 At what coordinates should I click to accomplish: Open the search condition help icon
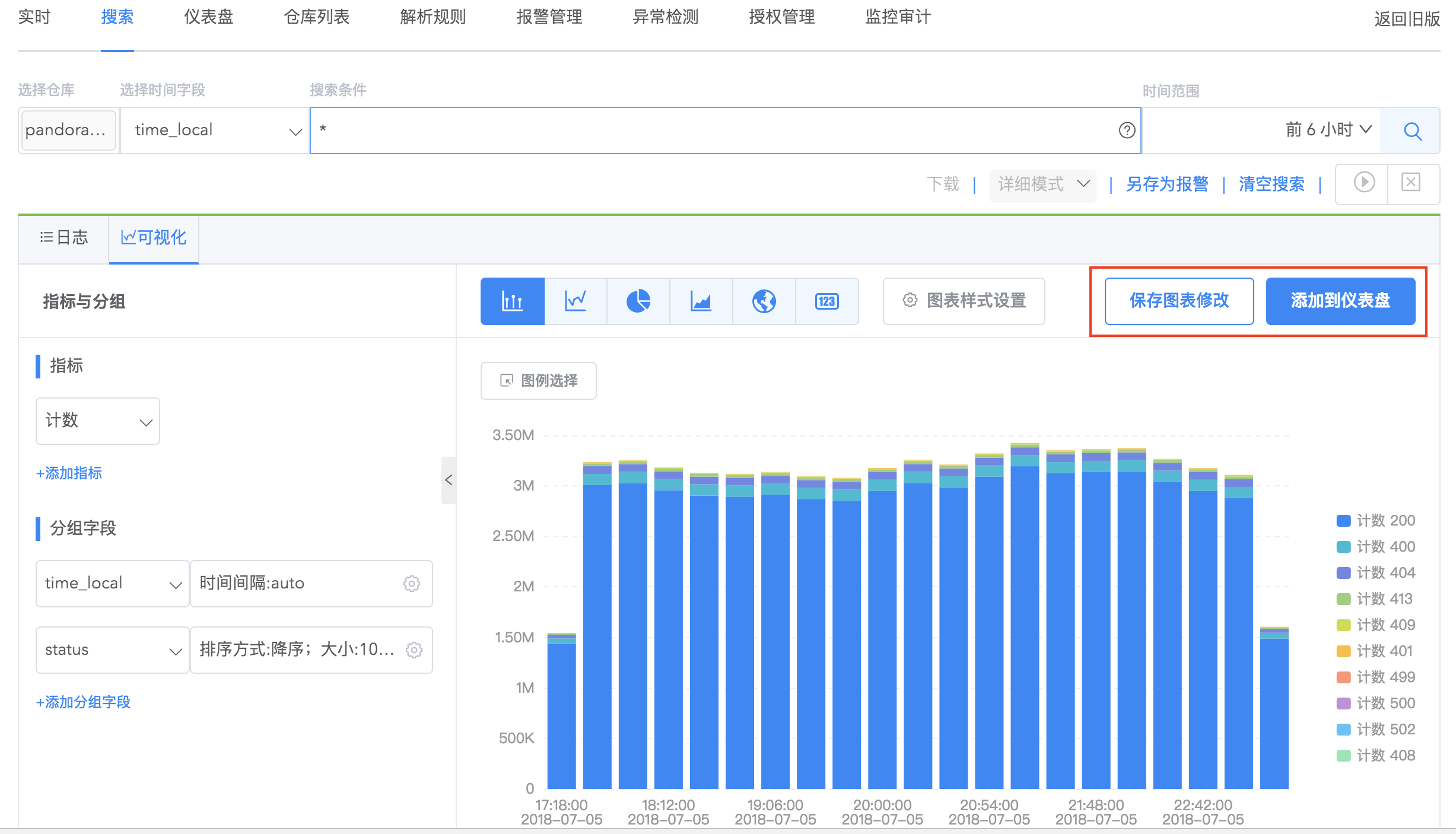1127,130
